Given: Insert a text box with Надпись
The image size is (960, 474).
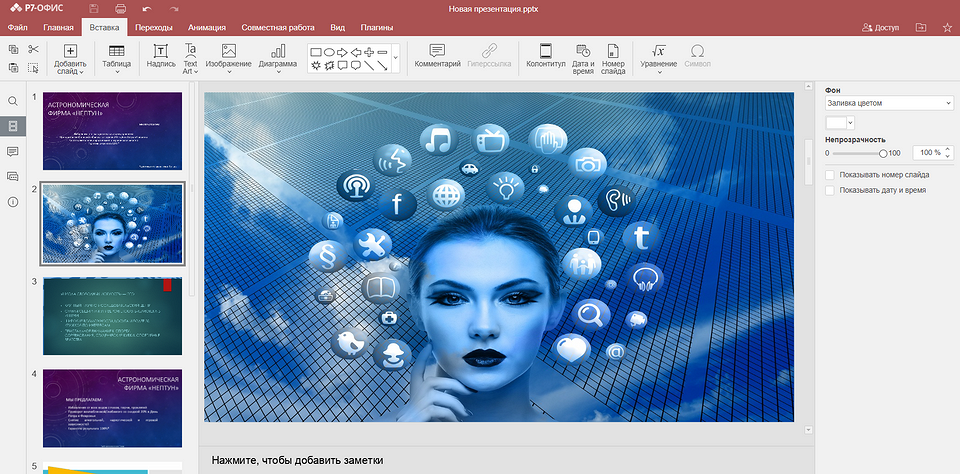Looking at the screenshot, I should click(x=161, y=51).
